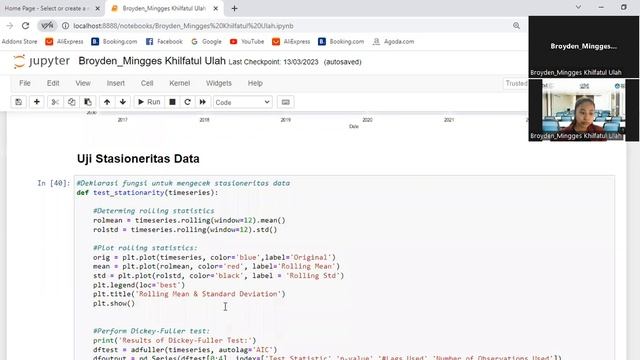Open the Kernel menu

tap(180, 83)
